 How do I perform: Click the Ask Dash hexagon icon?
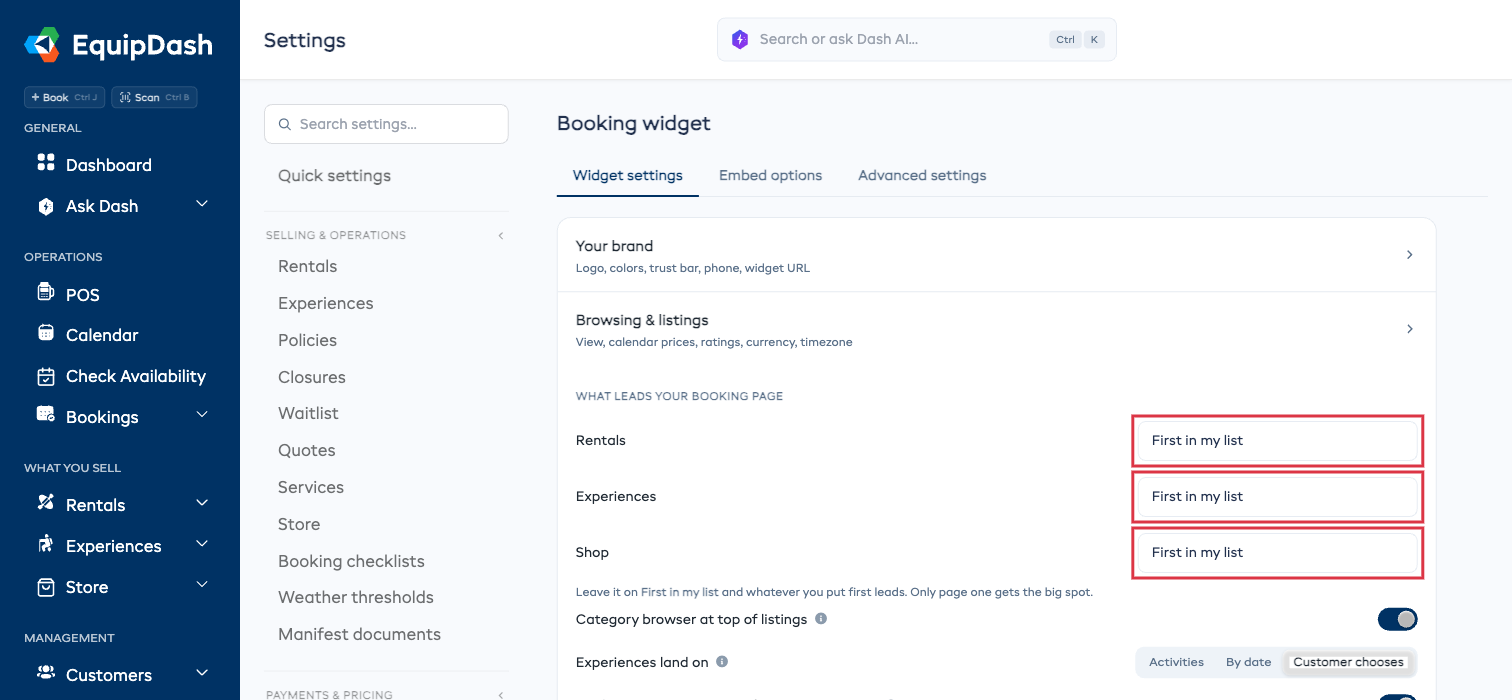[45, 206]
